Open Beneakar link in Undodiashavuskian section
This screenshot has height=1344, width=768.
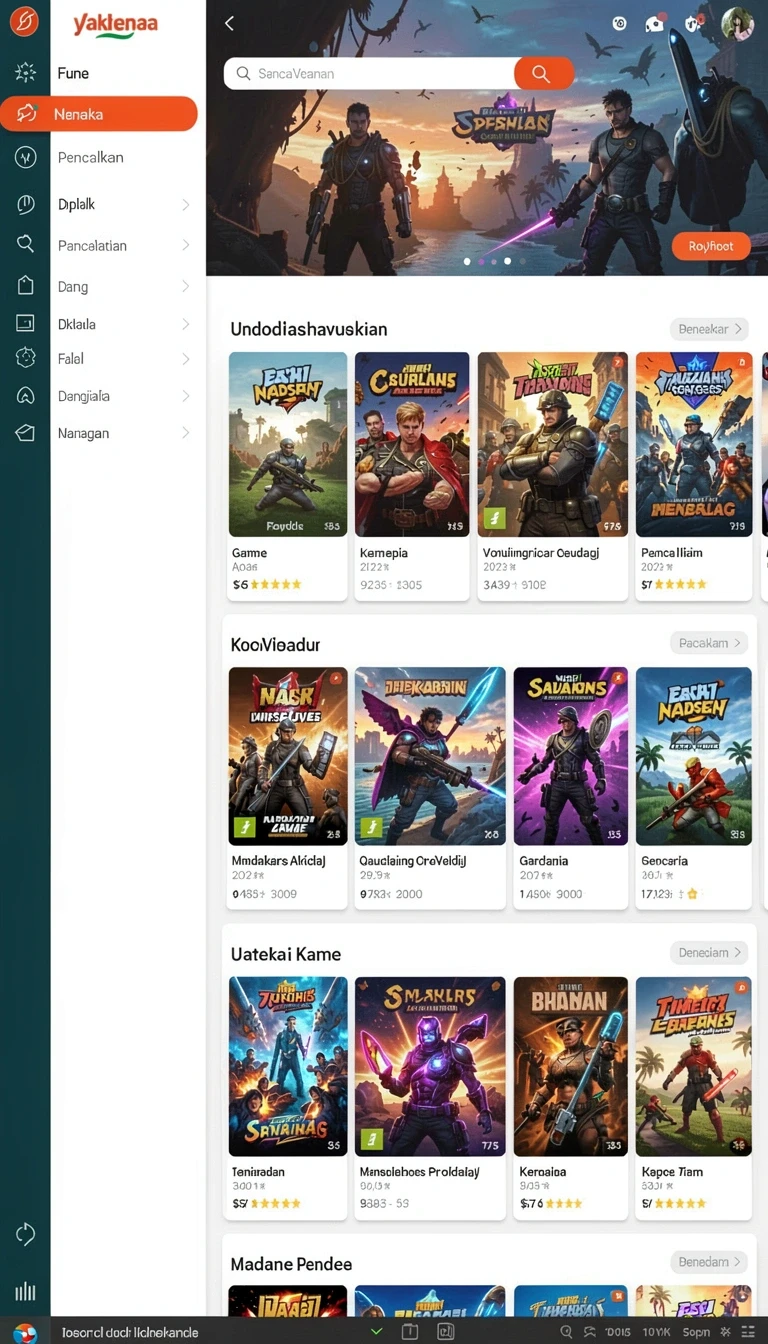(709, 329)
